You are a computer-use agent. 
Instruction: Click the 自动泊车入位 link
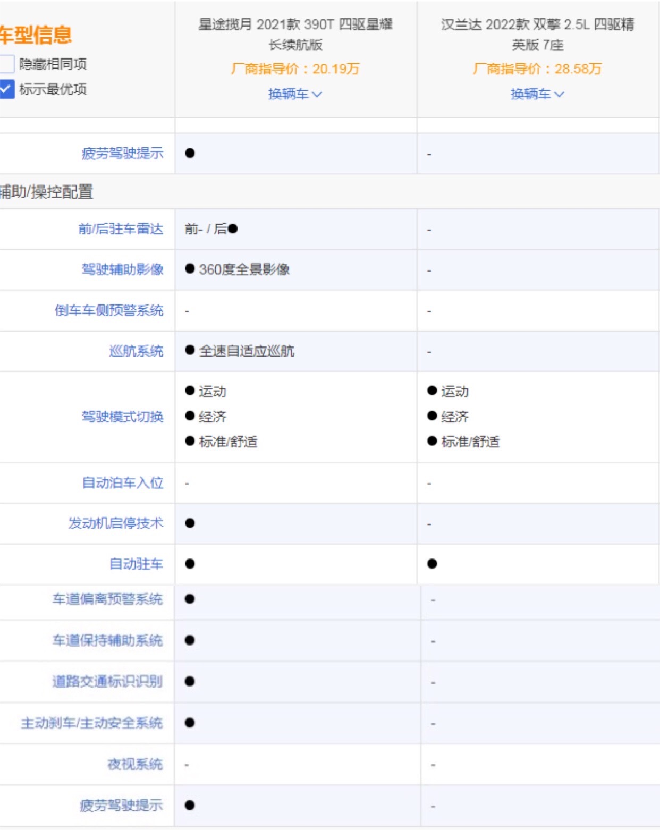click(x=122, y=483)
